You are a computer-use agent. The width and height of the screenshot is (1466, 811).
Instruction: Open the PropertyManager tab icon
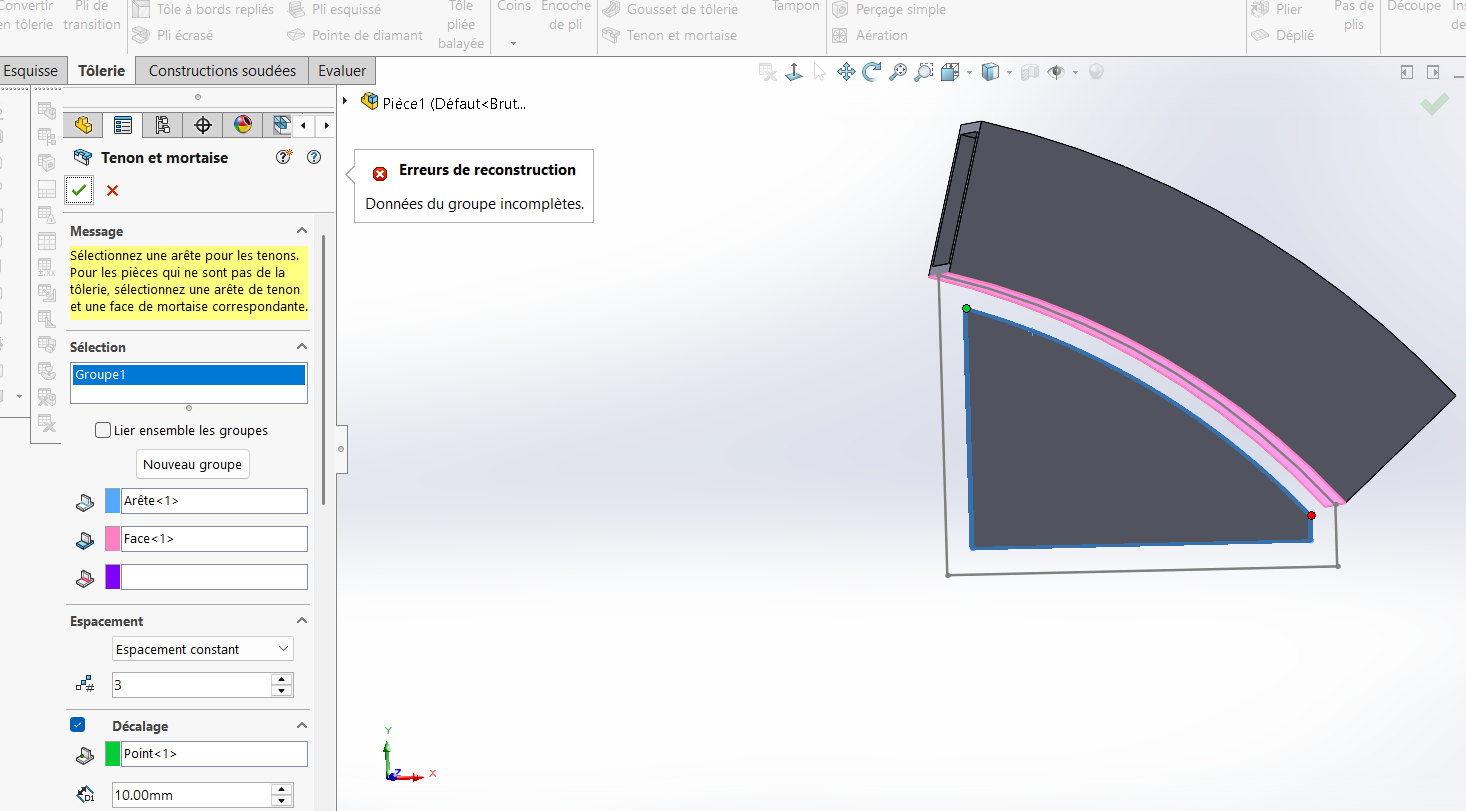pyautogui.click(x=123, y=125)
